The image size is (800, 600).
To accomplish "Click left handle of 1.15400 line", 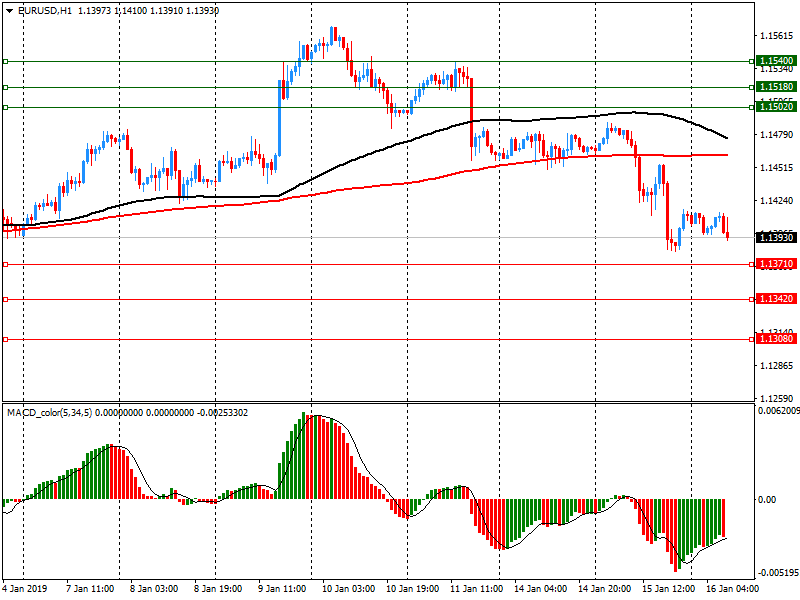I will coord(5,61).
